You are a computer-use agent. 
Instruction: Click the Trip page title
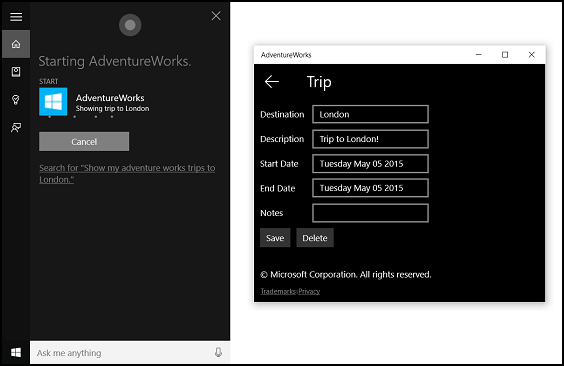pos(319,82)
